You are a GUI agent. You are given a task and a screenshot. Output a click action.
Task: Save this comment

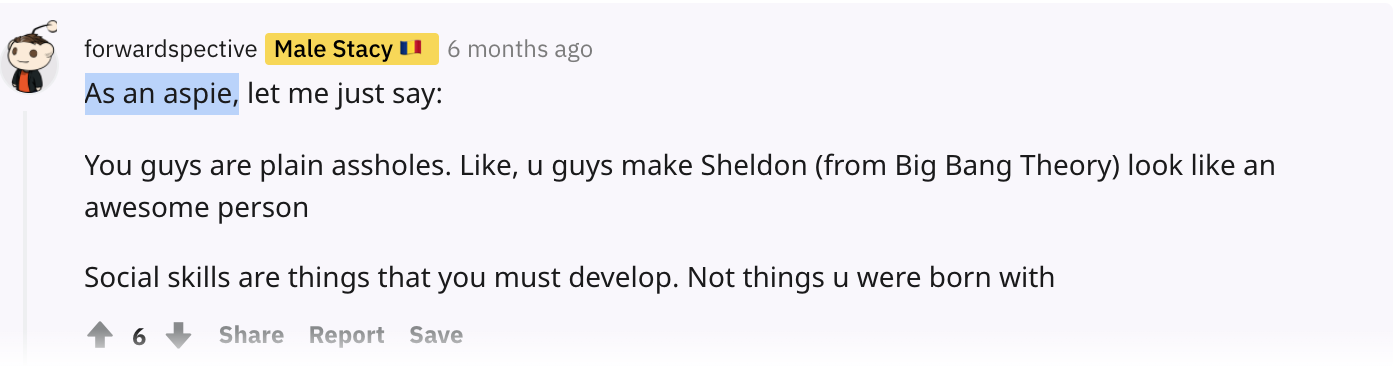(x=436, y=335)
